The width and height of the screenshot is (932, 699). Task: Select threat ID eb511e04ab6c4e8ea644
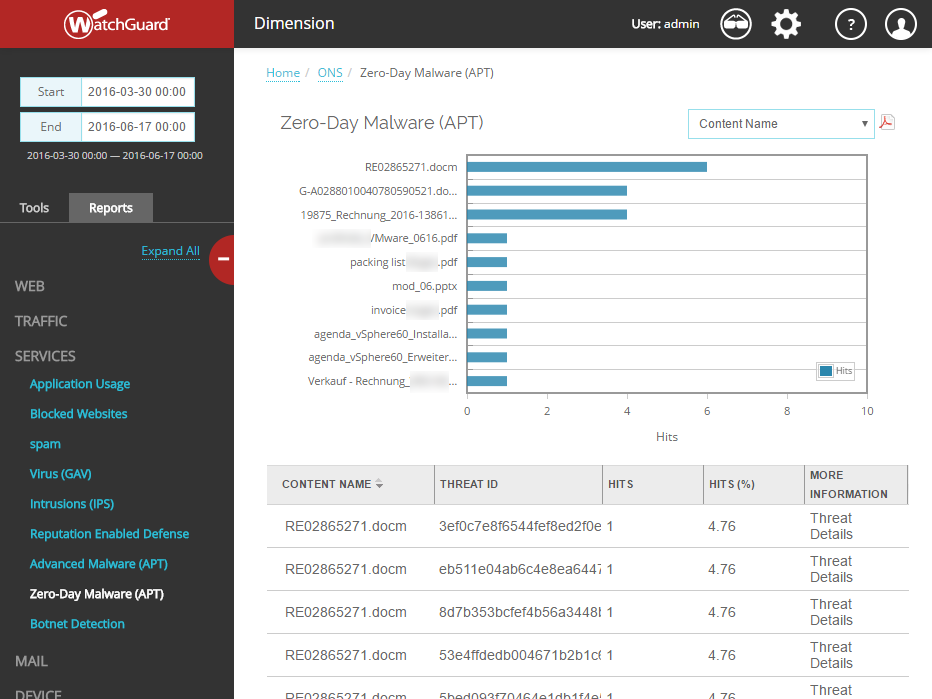[520, 569]
